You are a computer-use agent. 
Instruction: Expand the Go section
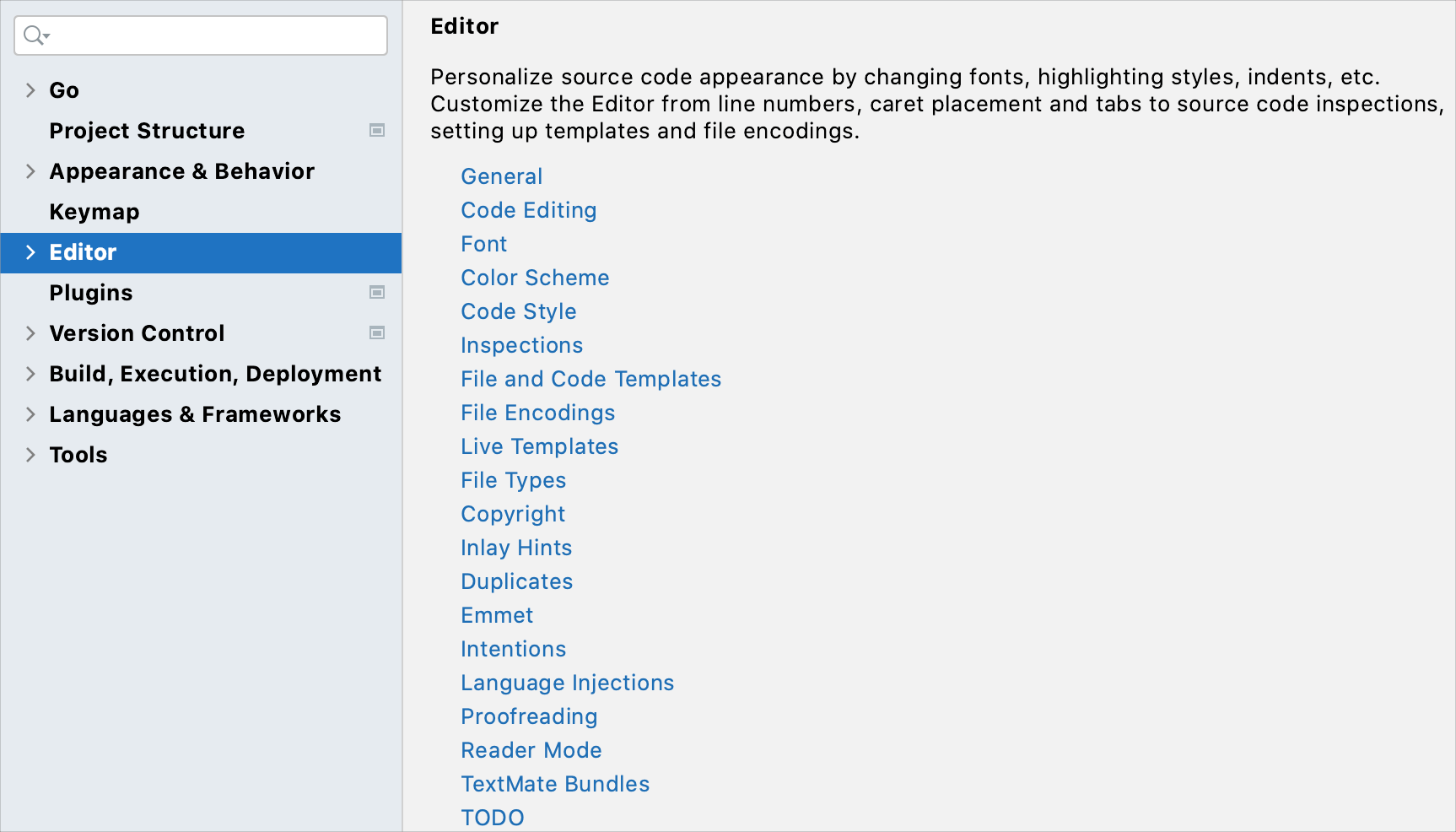pos(30,90)
